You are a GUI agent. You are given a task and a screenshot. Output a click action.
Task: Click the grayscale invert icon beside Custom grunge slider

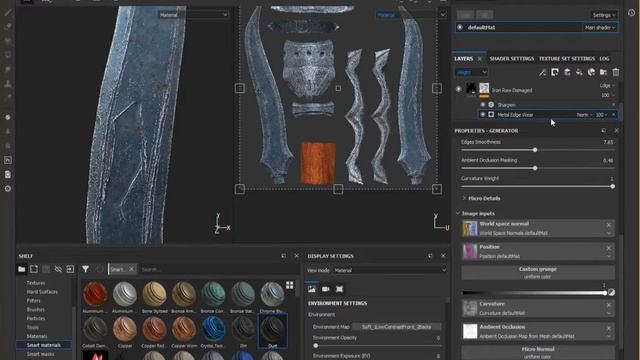click(x=611, y=292)
